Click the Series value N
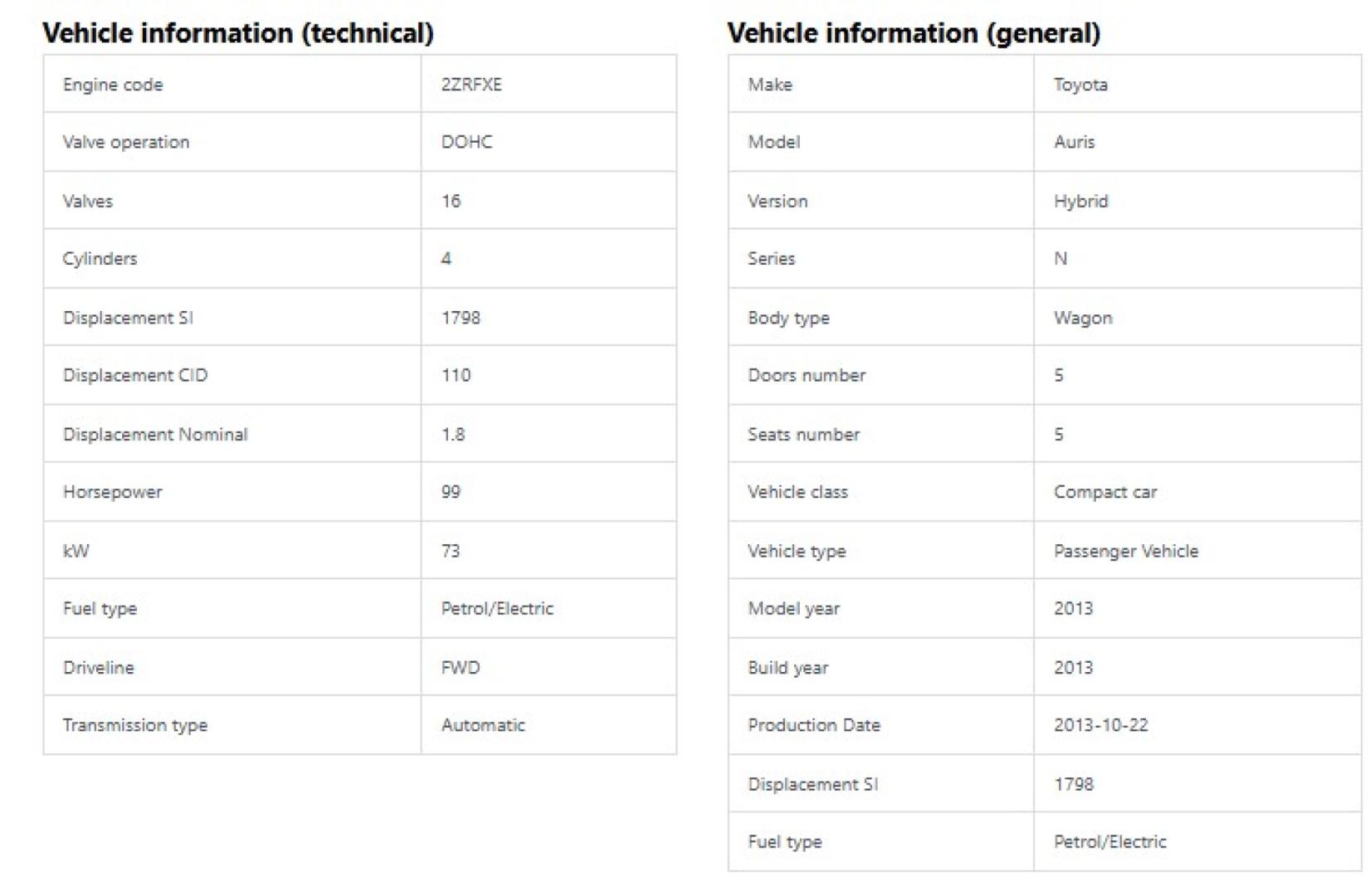The height and width of the screenshot is (896, 1370). [x=1060, y=259]
